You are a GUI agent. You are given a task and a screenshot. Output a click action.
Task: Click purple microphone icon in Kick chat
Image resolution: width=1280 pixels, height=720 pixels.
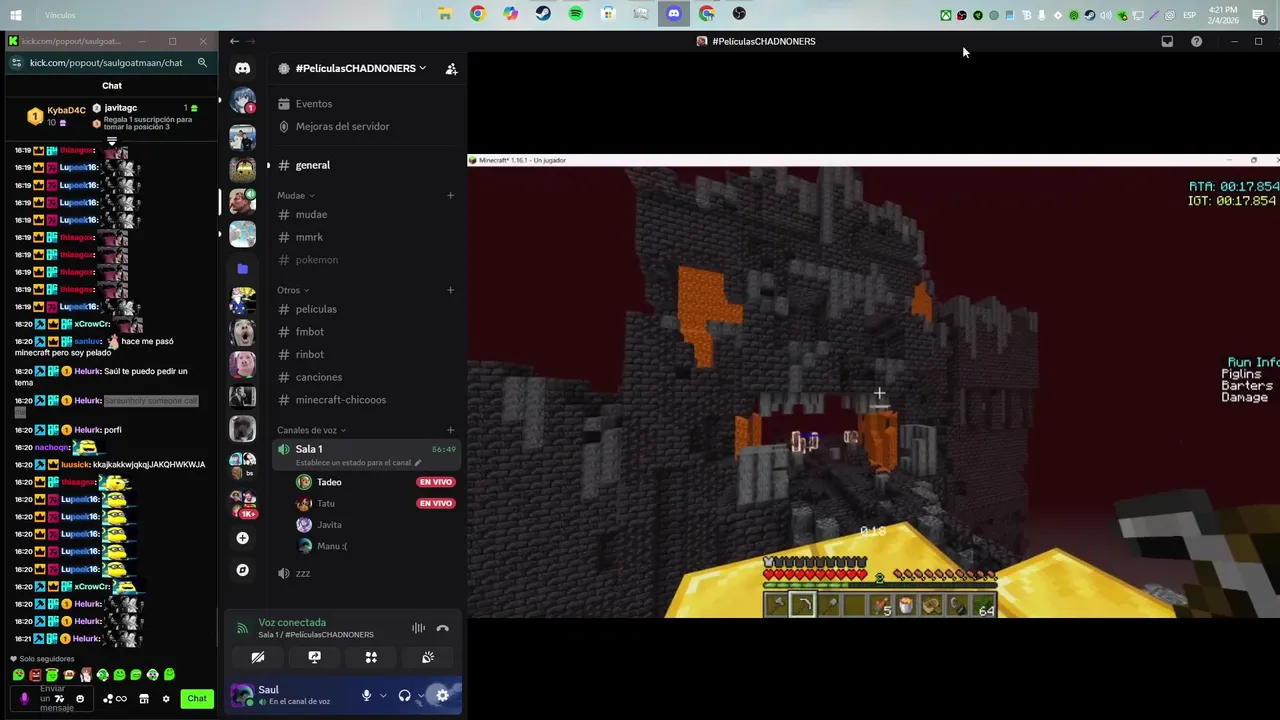[24, 699]
